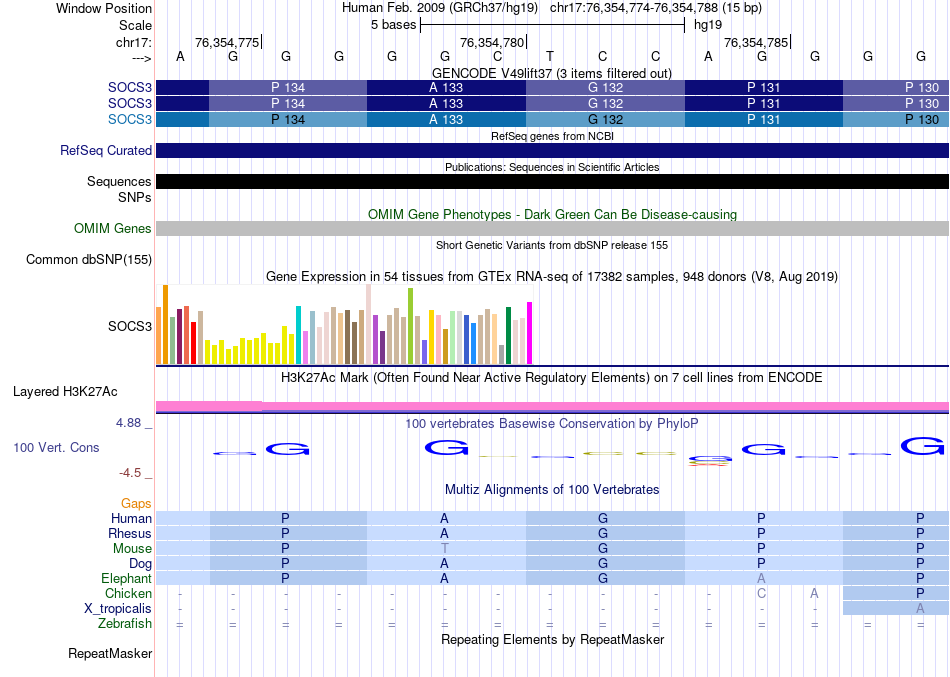The height and width of the screenshot is (677, 950).
Task: Click the X_tropicalis species label
Action: pos(118,609)
